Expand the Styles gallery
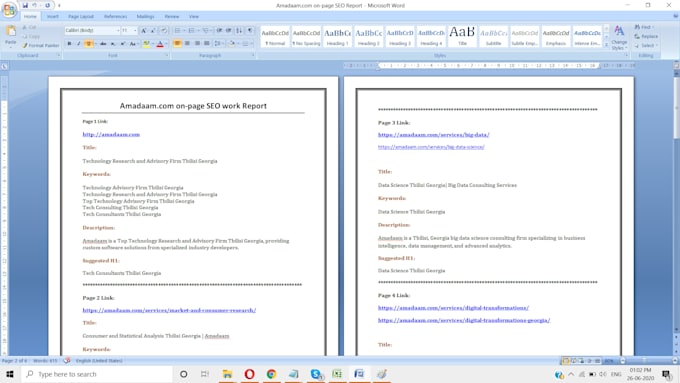Viewport: 680px width, 383px height. coord(606,45)
